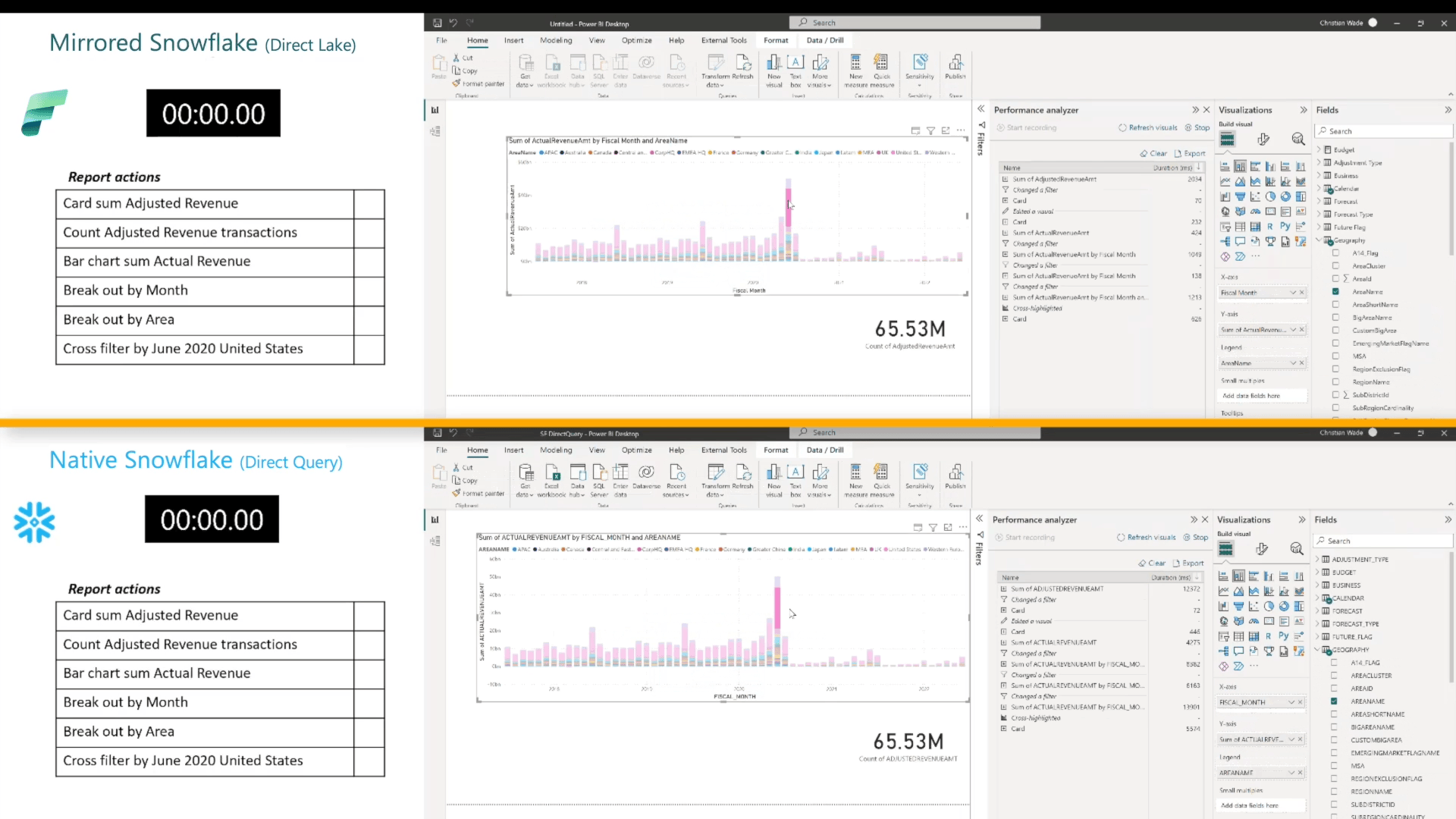Select funnel chart visual in bottom Visualizations pane

click(1238, 606)
